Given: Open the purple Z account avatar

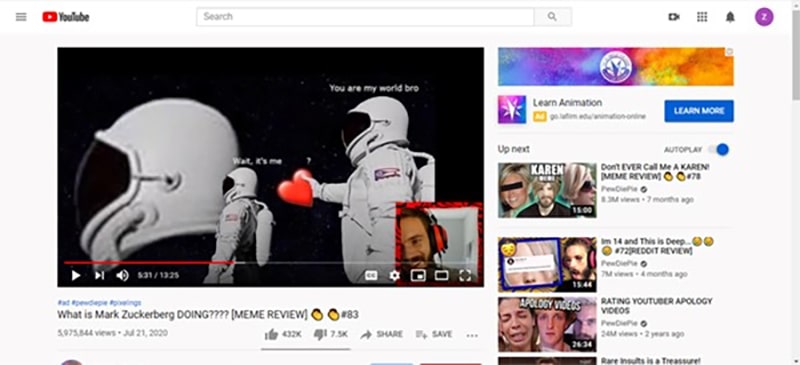Looking at the screenshot, I should click(764, 17).
